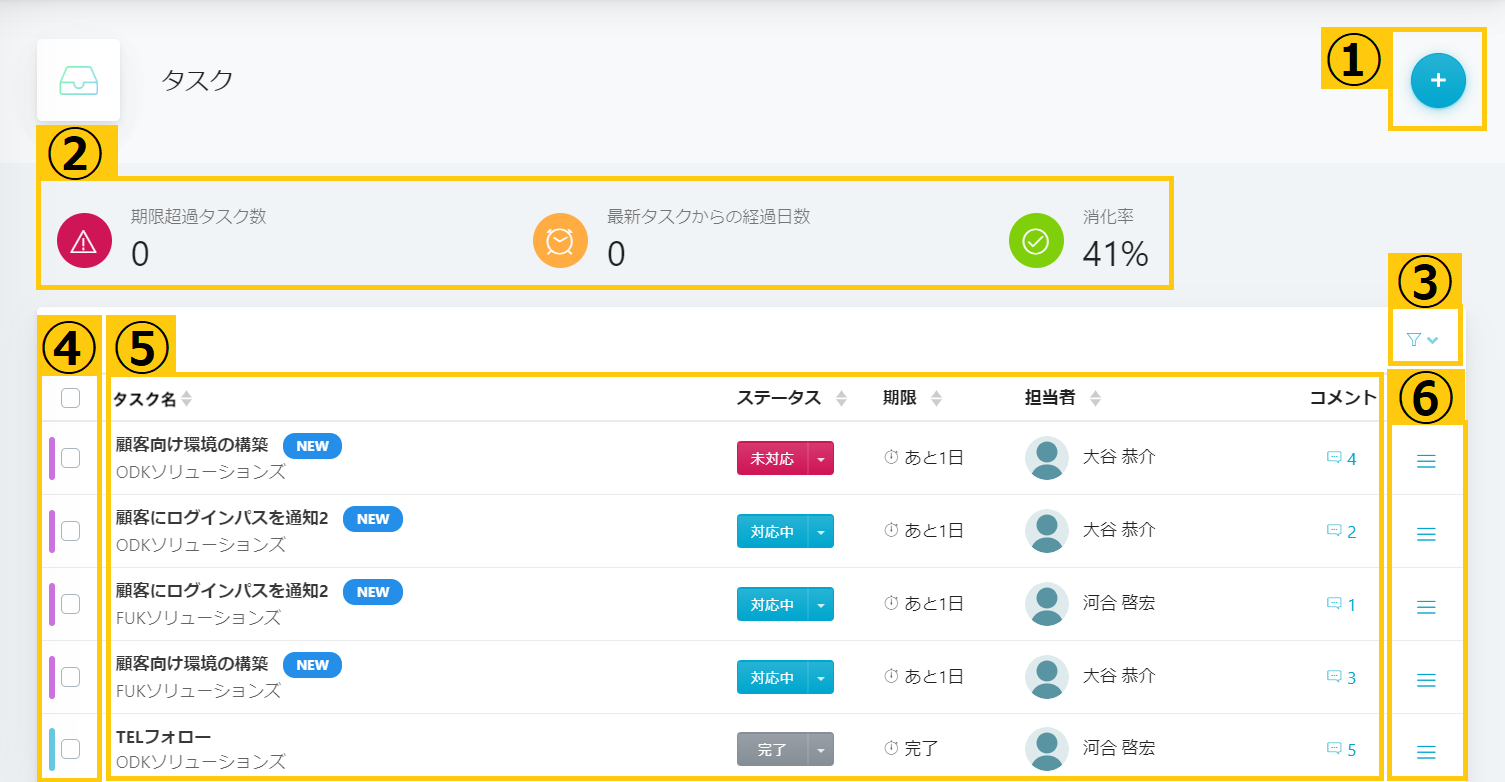
Task: Open hamburger menu for 顧客向け環境の構築 FUKソリューションズ row
Action: coord(1427,680)
